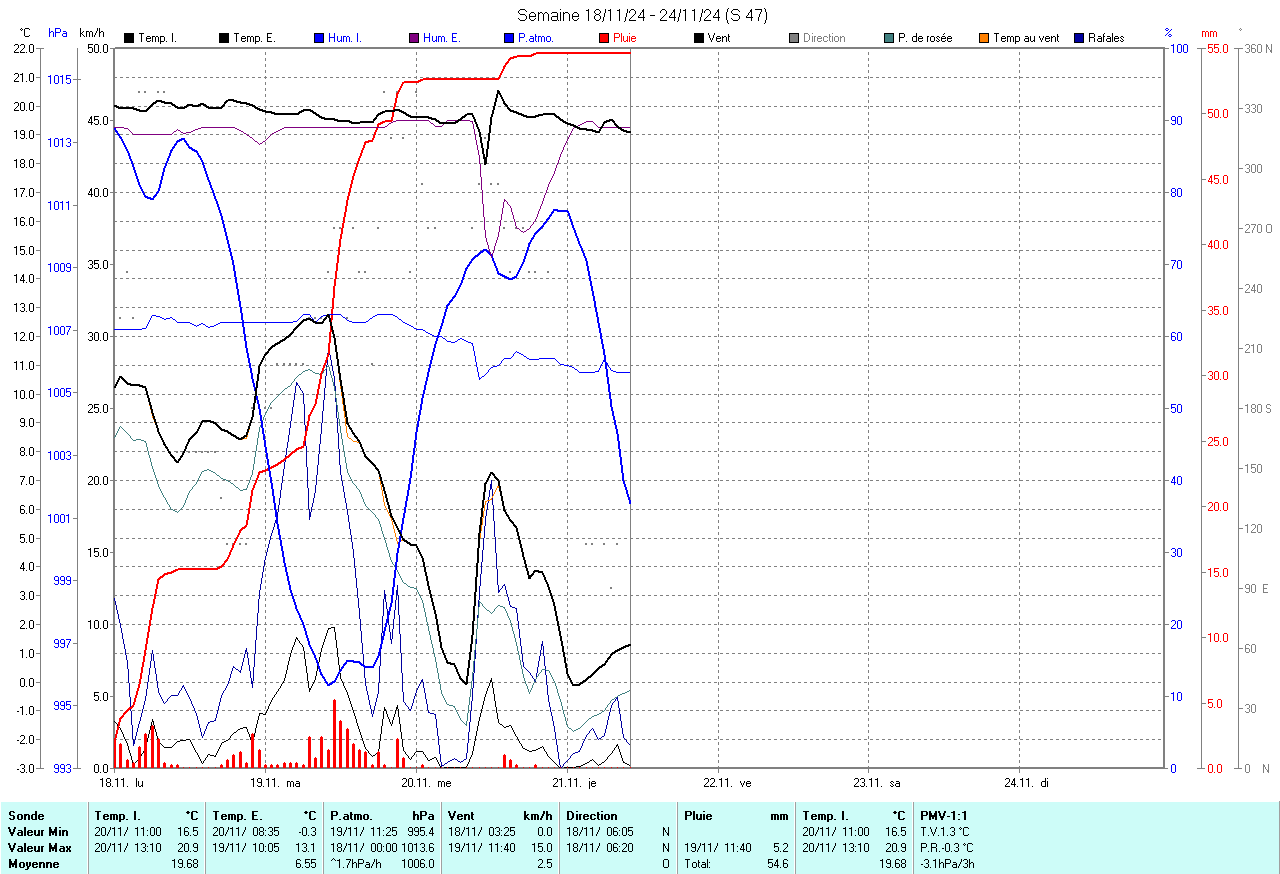Click the blue swatch beside Hum. I. legend
Screen dimensions: 1280x874
[318, 38]
